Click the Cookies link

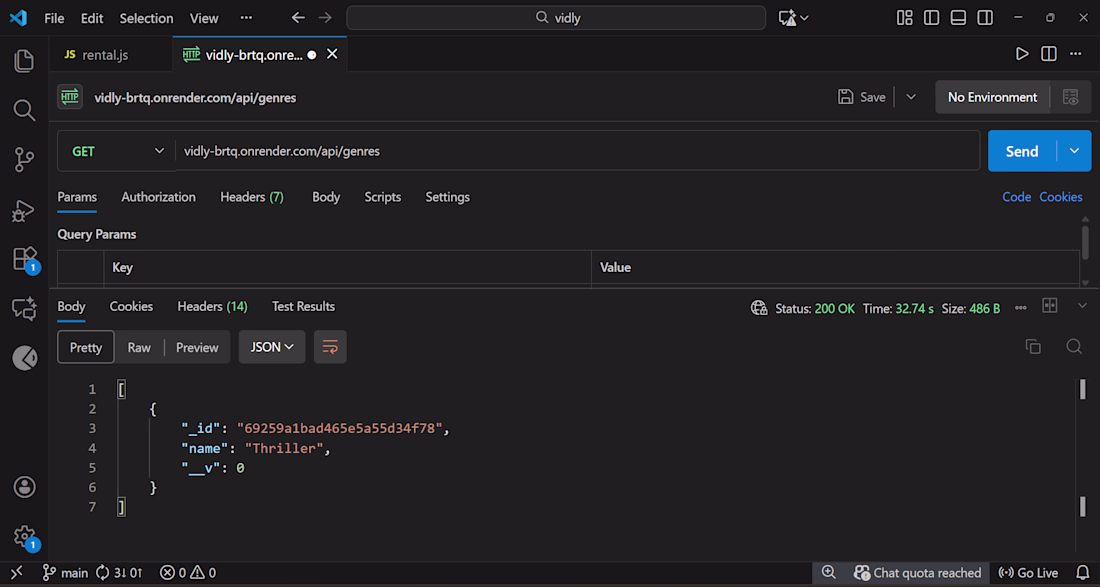[1060, 197]
